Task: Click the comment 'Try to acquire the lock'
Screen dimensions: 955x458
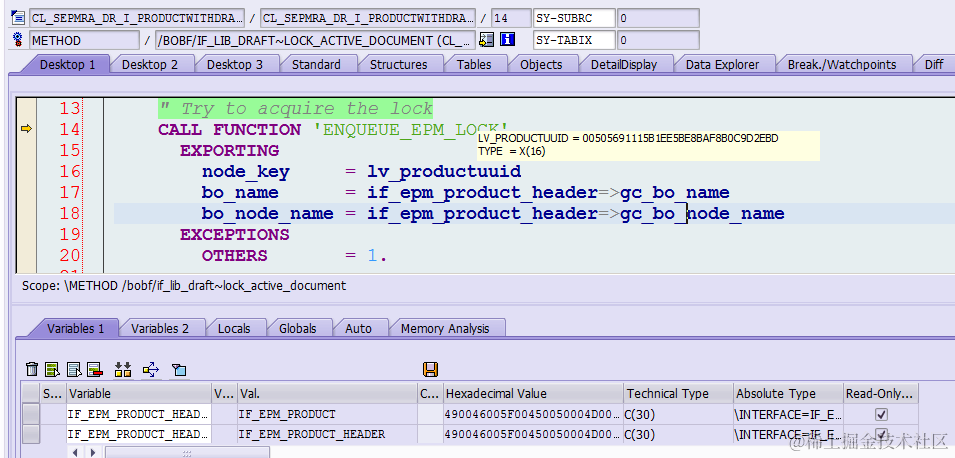Action: (x=295, y=109)
